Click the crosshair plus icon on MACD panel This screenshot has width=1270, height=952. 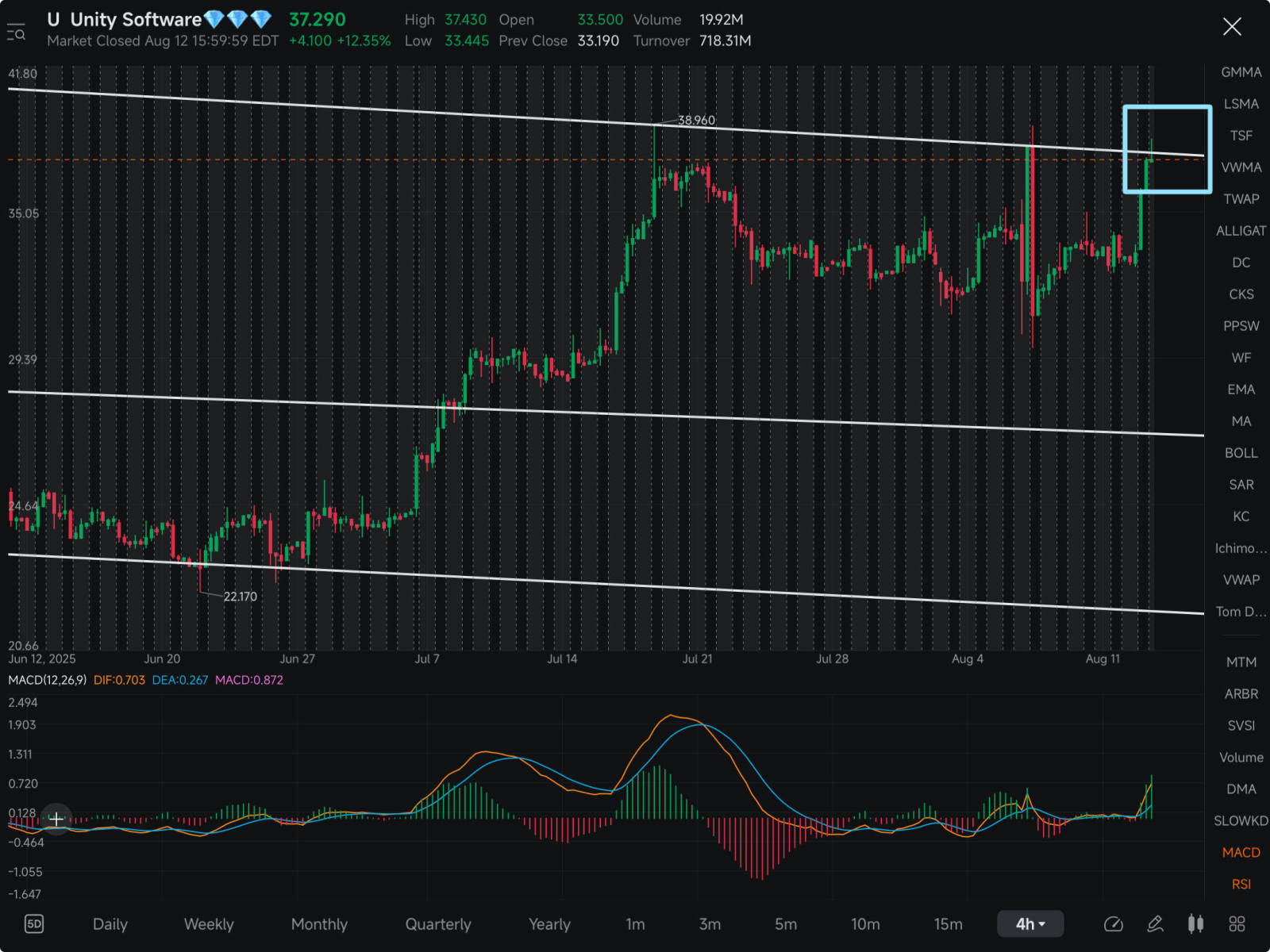pos(56,819)
